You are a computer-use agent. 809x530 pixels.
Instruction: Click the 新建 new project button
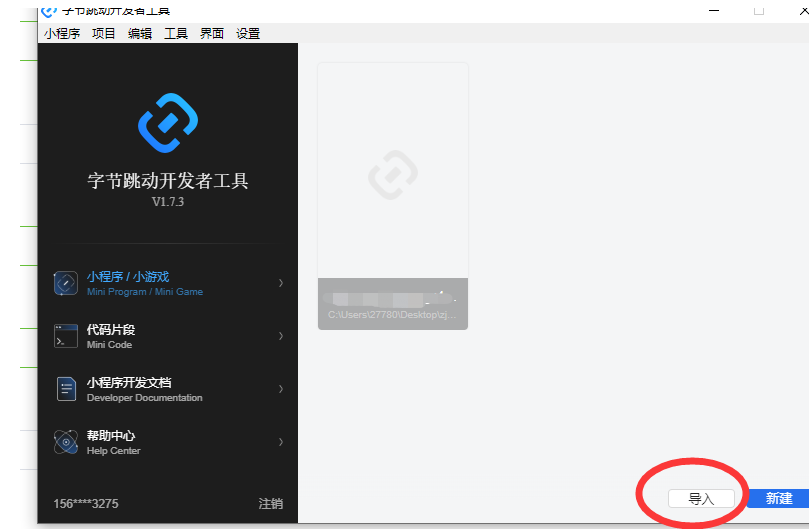click(x=778, y=499)
